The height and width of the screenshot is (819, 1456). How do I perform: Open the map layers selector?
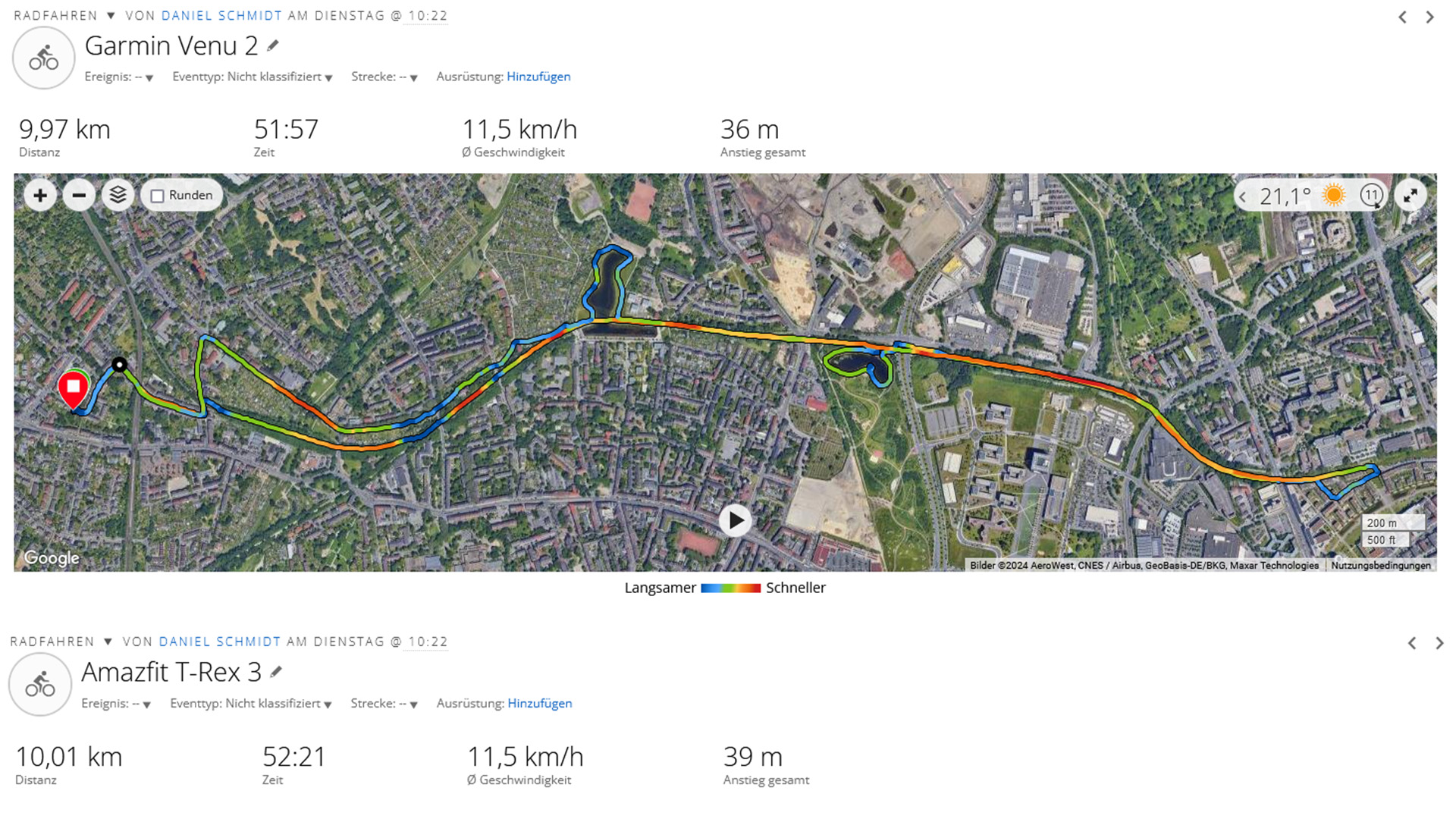point(118,196)
